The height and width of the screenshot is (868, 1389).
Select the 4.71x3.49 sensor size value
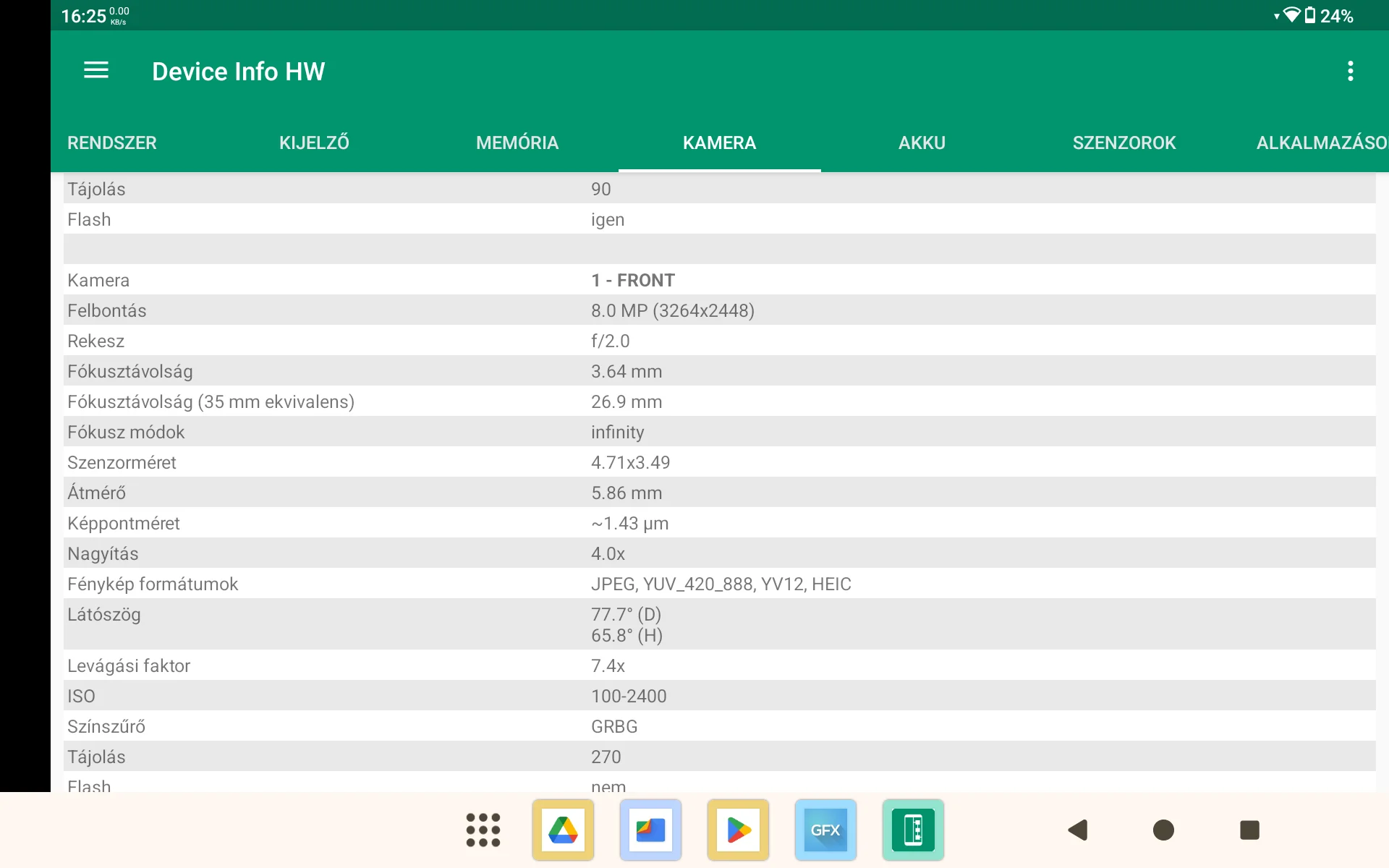[631, 462]
